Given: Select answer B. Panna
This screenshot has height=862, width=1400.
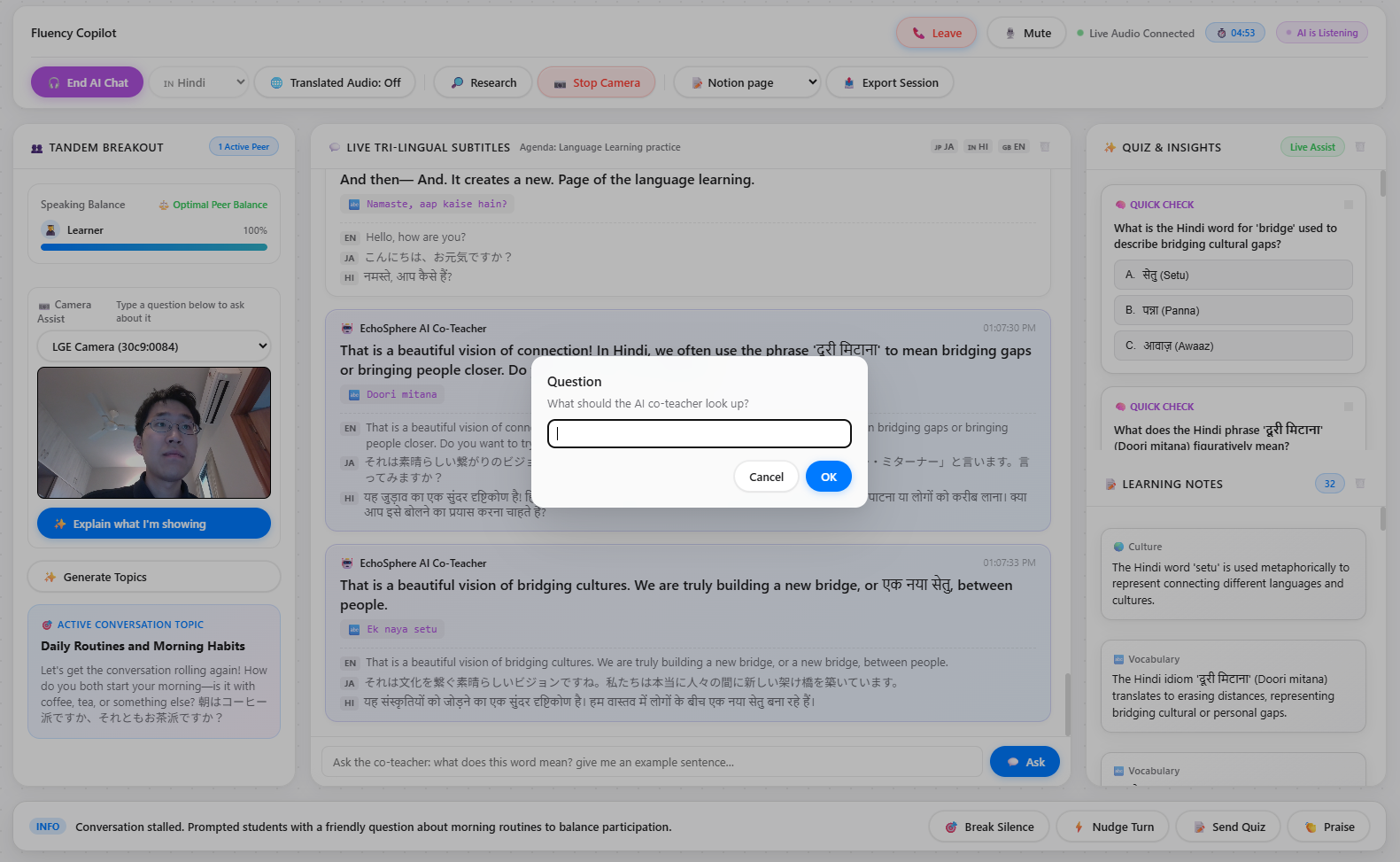Looking at the screenshot, I should (x=1233, y=310).
